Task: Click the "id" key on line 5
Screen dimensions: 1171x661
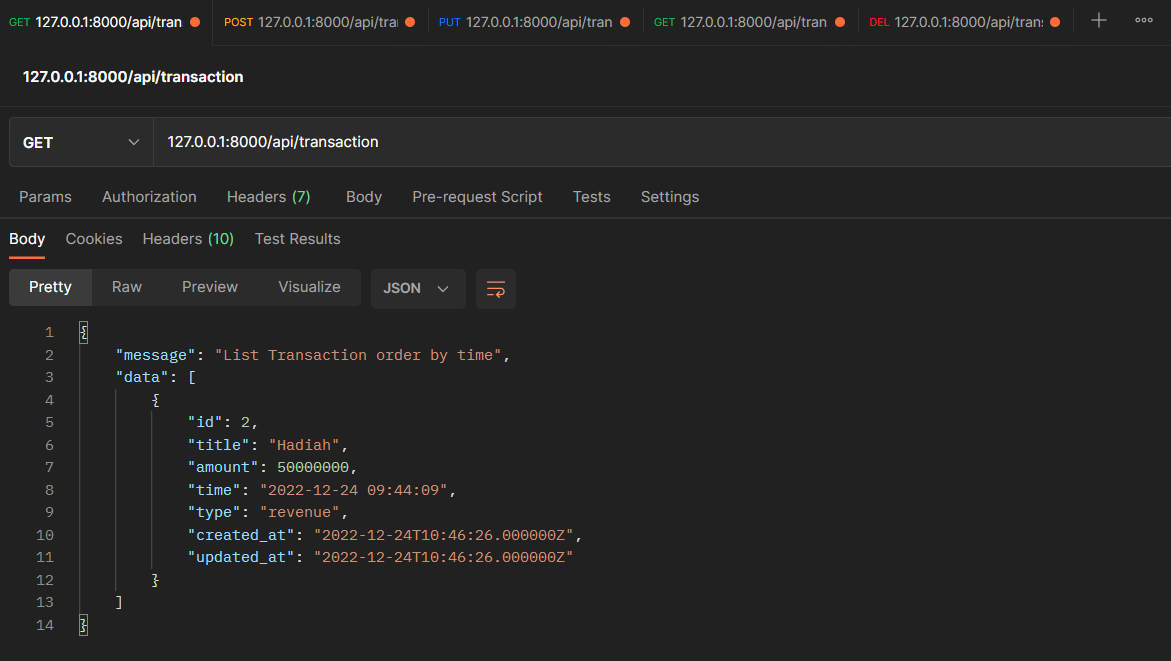Action: pyautogui.click(x=205, y=423)
